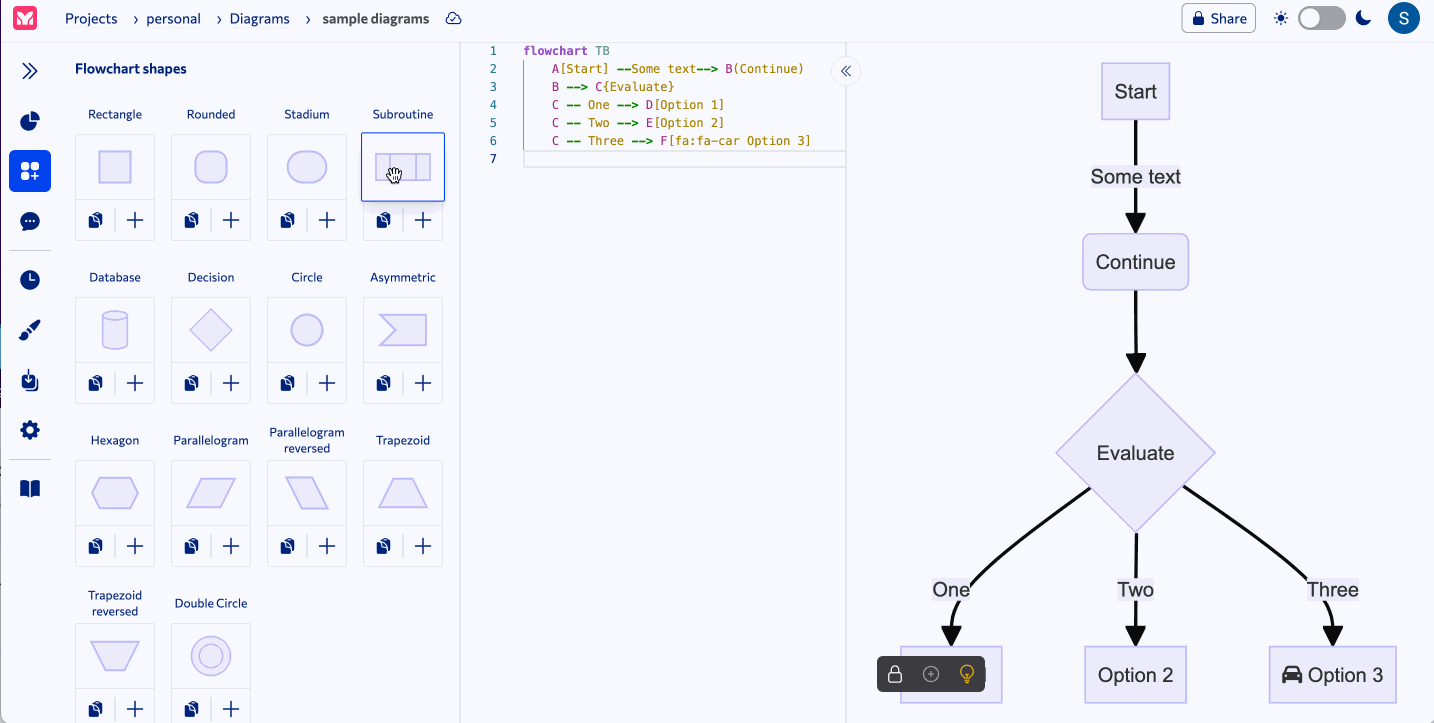Open the pie chart diagrams sidebar icon
The height and width of the screenshot is (723, 1434).
(x=30, y=122)
